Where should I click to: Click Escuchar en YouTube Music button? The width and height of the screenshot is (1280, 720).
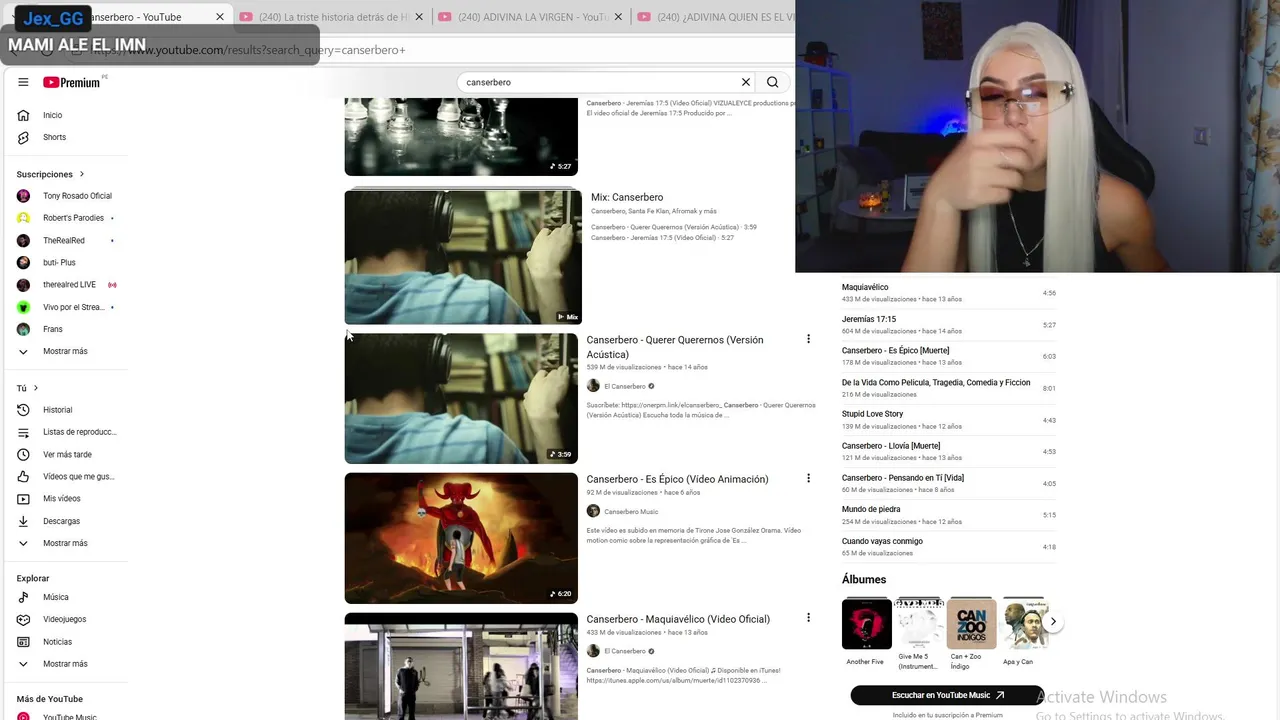click(x=947, y=695)
